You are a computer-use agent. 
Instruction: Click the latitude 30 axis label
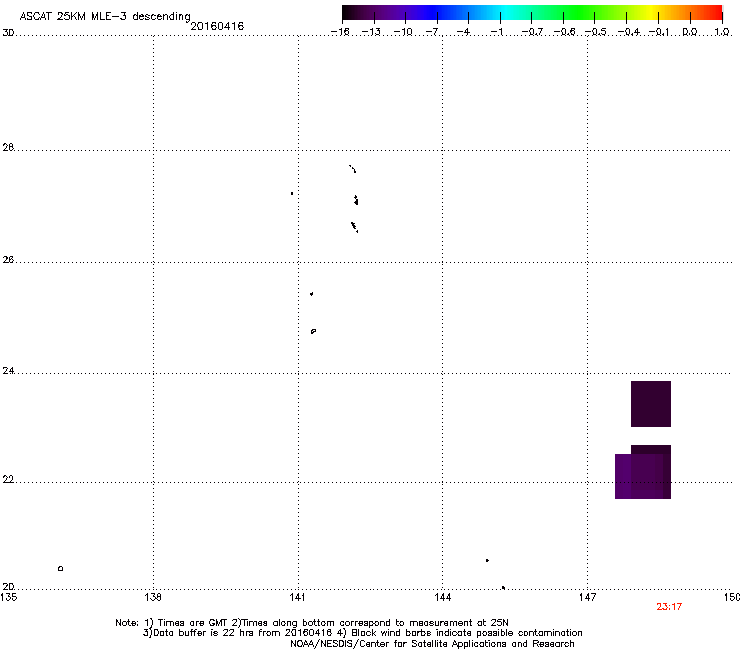(8, 33)
